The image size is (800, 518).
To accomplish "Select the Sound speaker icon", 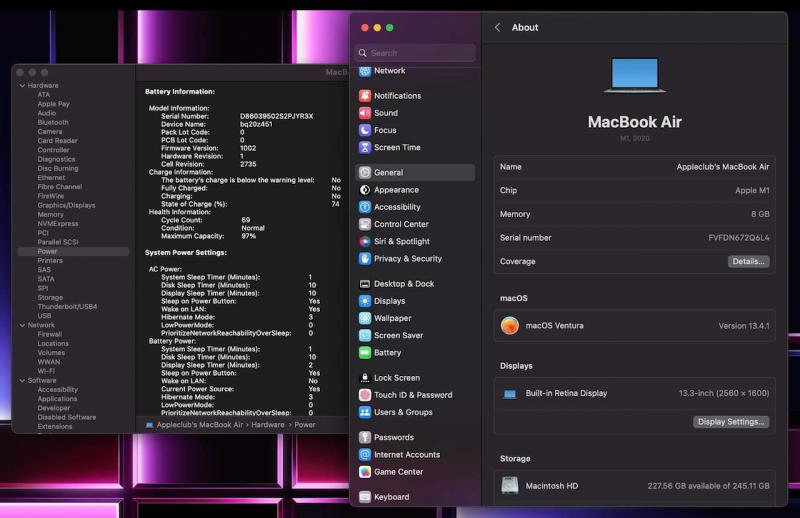I will [x=364, y=113].
